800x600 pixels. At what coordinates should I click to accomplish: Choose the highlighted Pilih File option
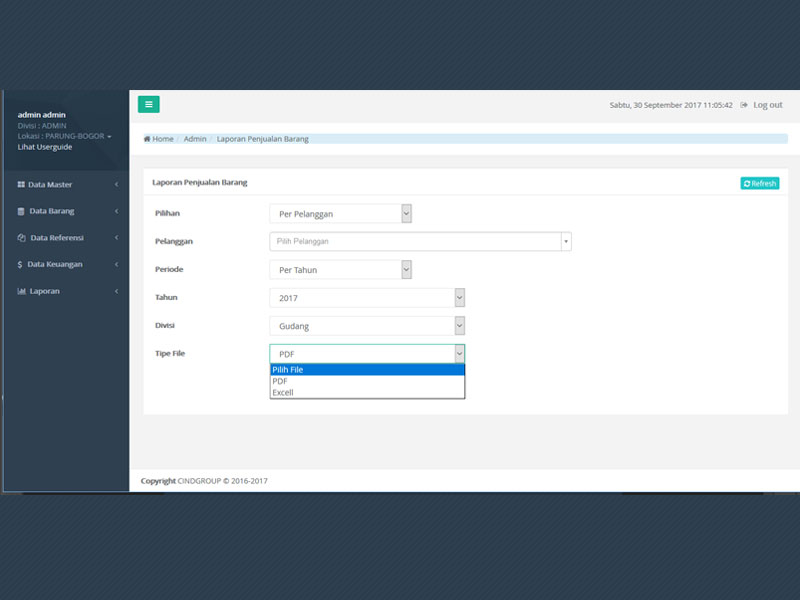pyautogui.click(x=288, y=370)
